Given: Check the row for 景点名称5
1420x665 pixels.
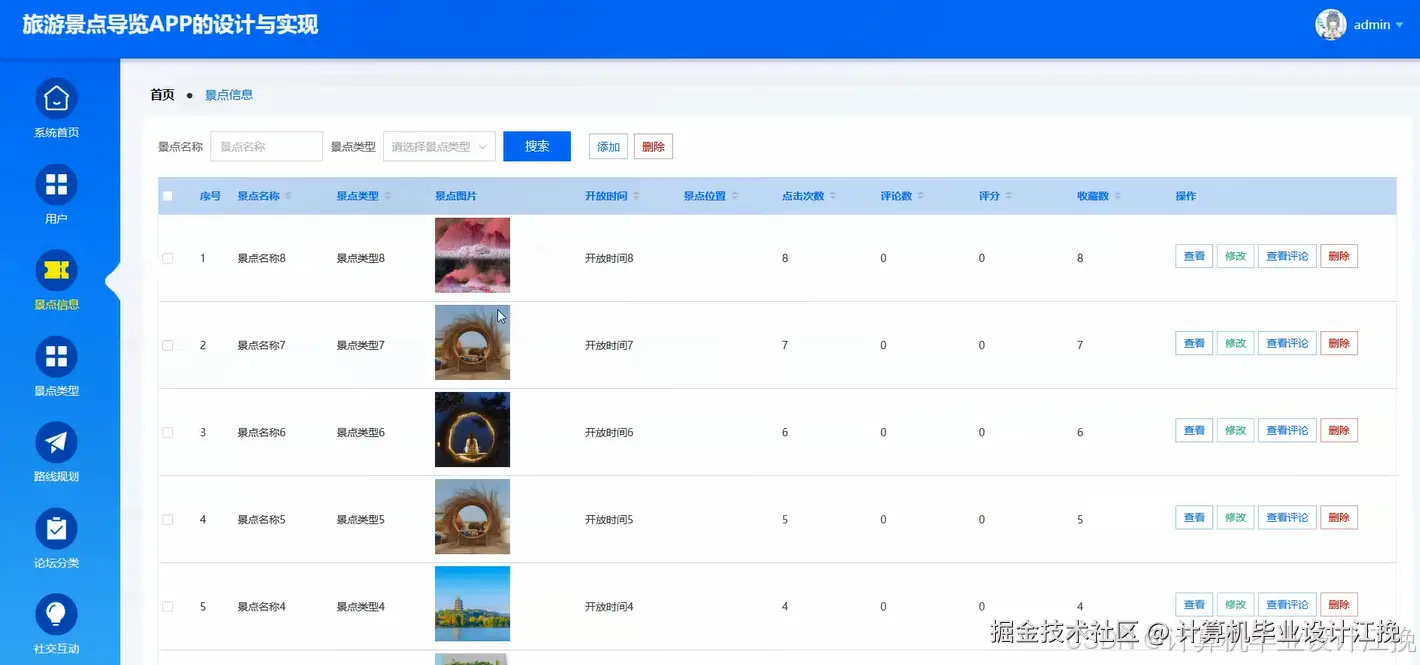Looking at the screenshot, I should coord(167,519).
